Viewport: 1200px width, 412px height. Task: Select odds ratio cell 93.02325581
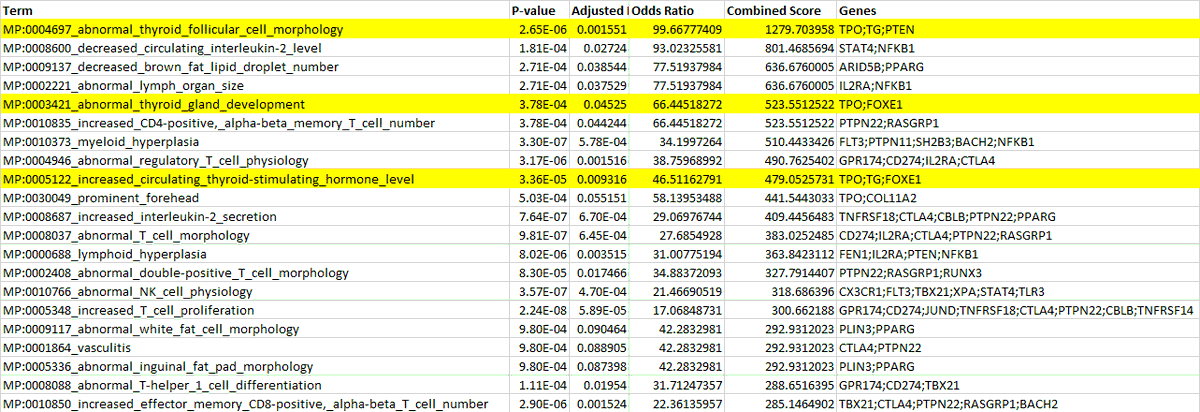[675, 48]
